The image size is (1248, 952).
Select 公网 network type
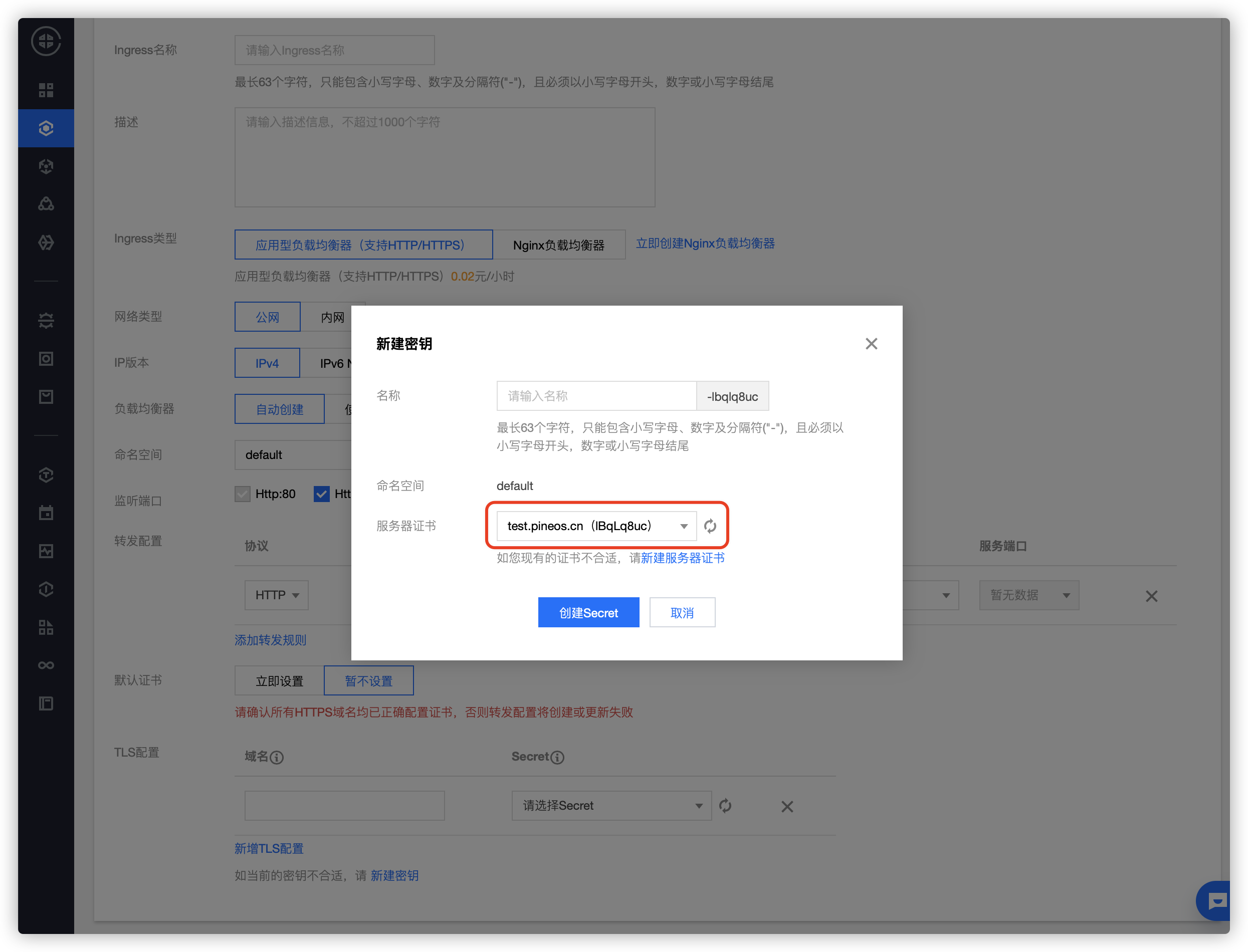coord(268,317)
